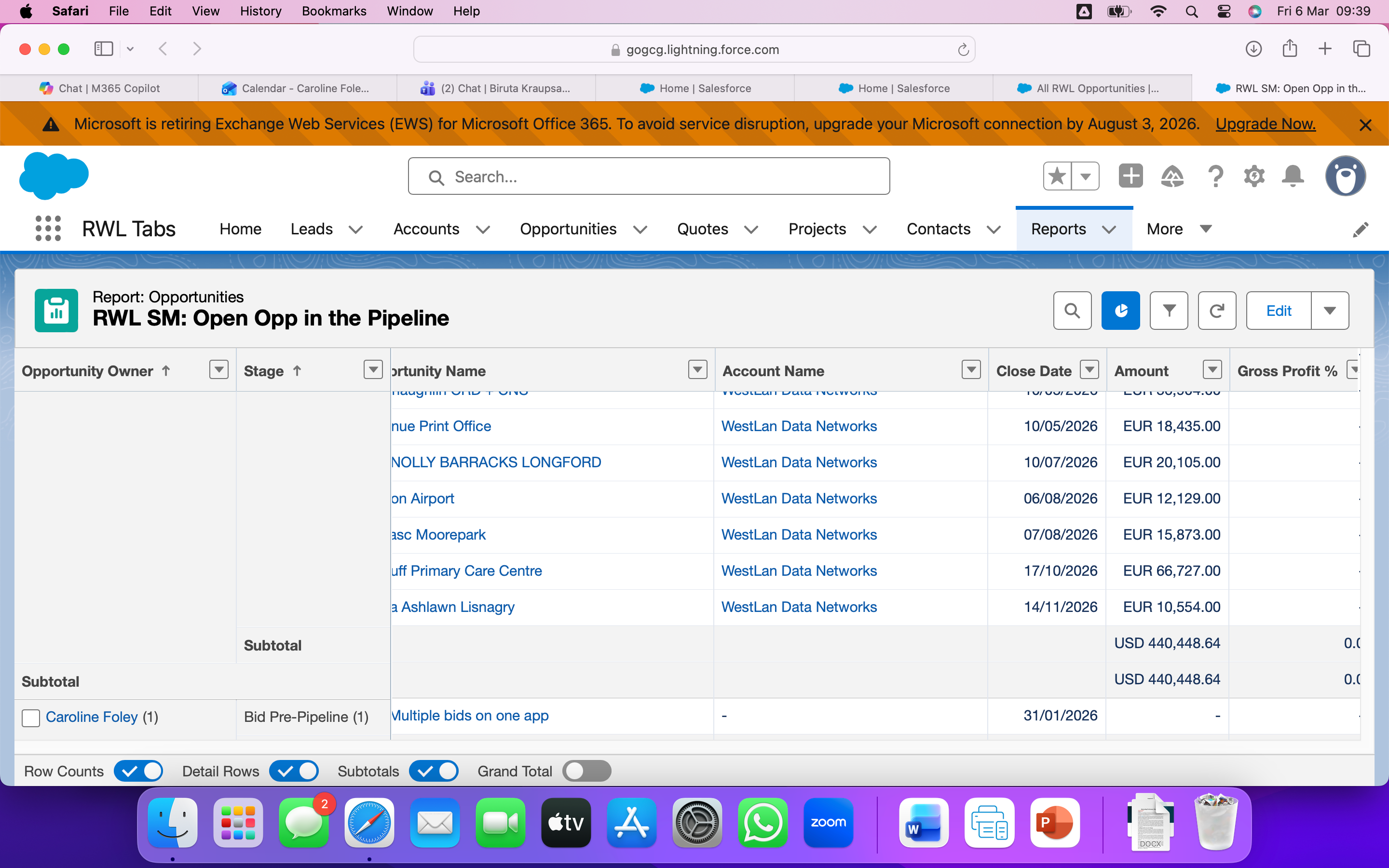Open the App Launcher dots grid
The image size is (1389, 868).
click(x=48, y=229)
